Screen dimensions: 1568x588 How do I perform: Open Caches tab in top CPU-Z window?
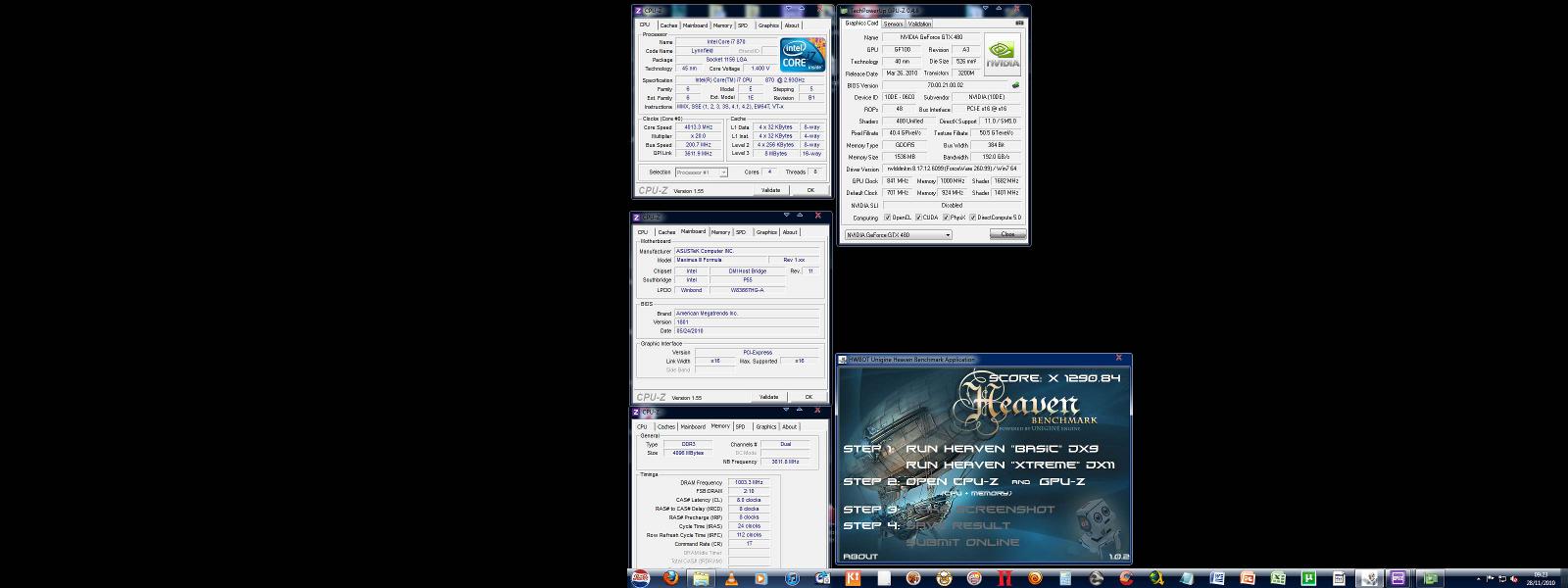pyautogui.click(x=668, y=25)
